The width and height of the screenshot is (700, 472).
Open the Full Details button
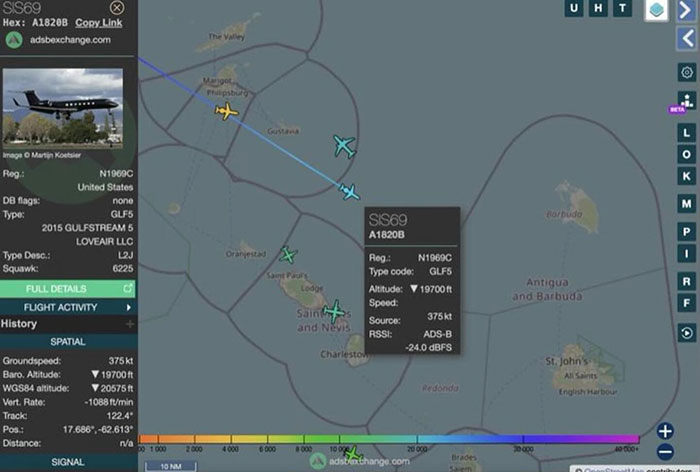68,288
